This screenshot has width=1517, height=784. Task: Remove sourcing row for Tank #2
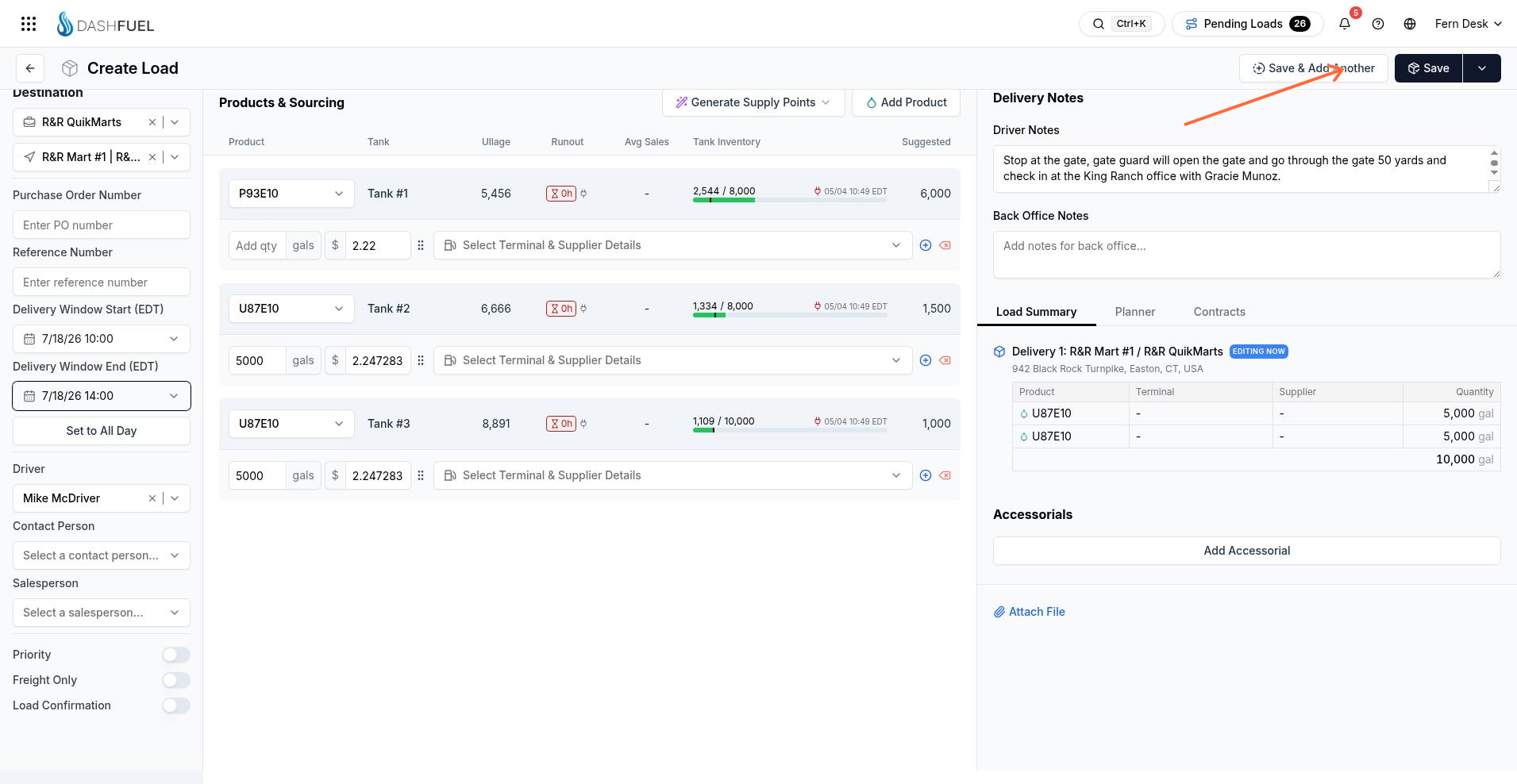click(945, 360)
